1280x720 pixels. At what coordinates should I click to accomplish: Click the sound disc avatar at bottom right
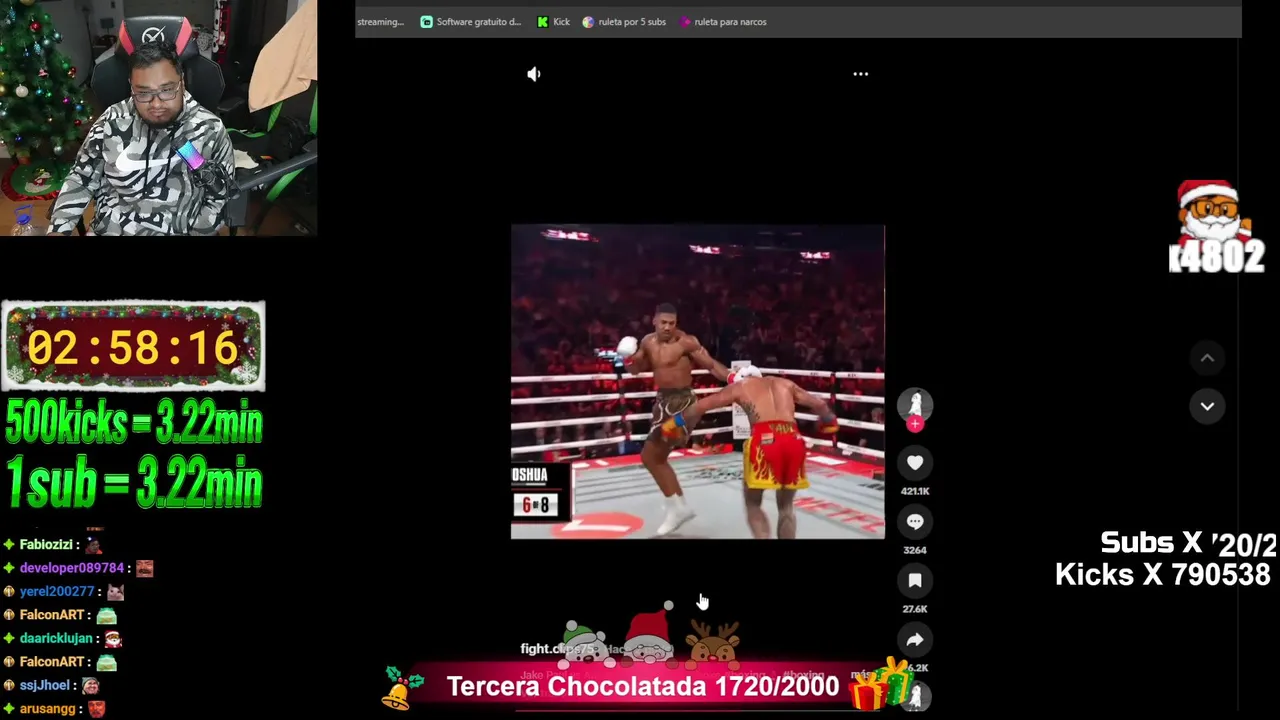[915, 696]
